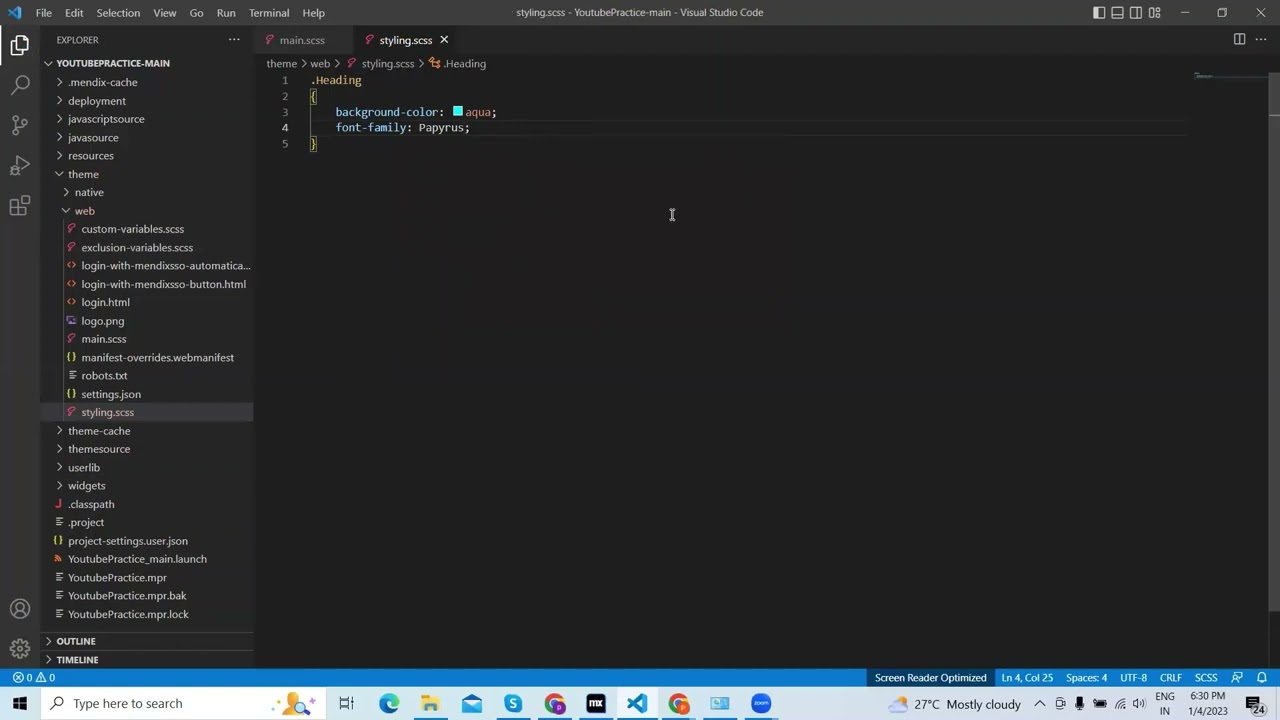Open editor more actions ellipsis
This screenshot has width=1280, height=720.
(x=1261, y=40)
